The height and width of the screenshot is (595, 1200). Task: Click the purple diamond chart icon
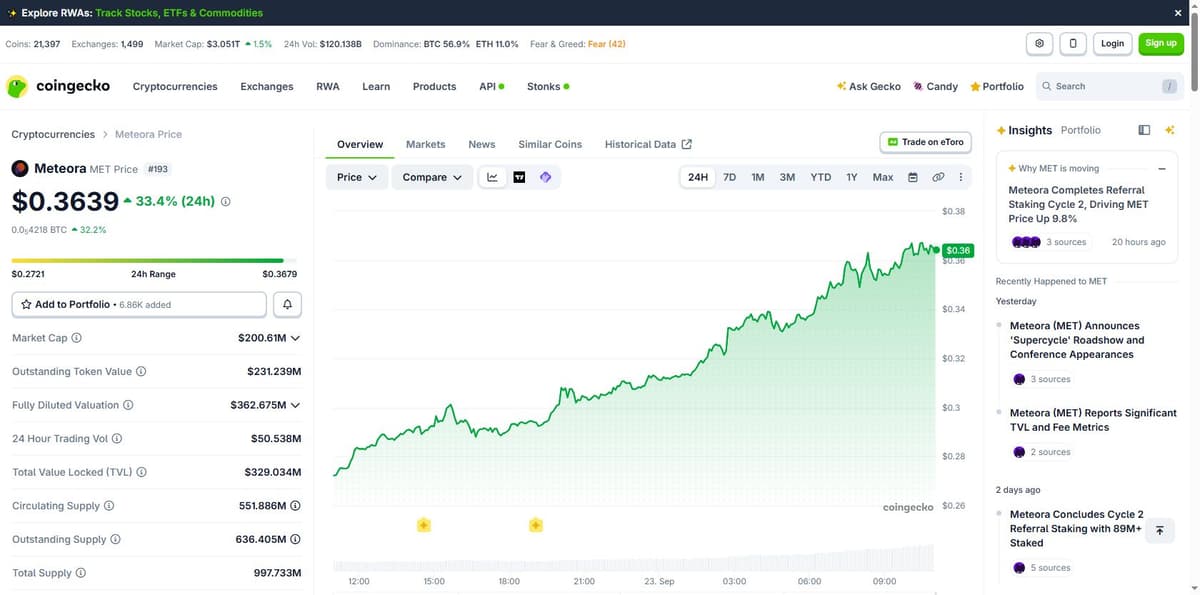click(546, 177)
